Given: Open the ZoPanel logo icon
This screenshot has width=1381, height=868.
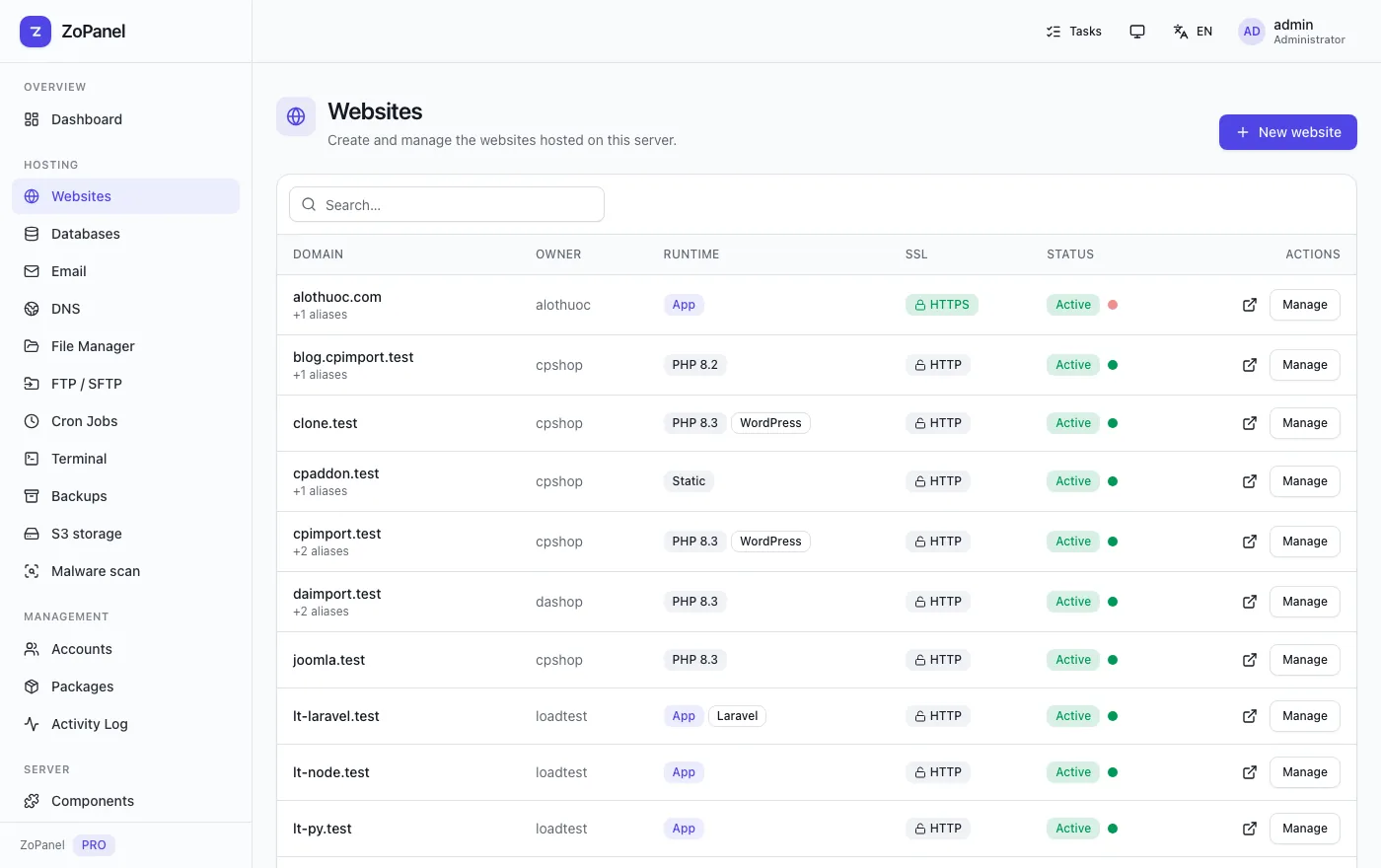Looking at the screenshot, I should pos(36,32).
